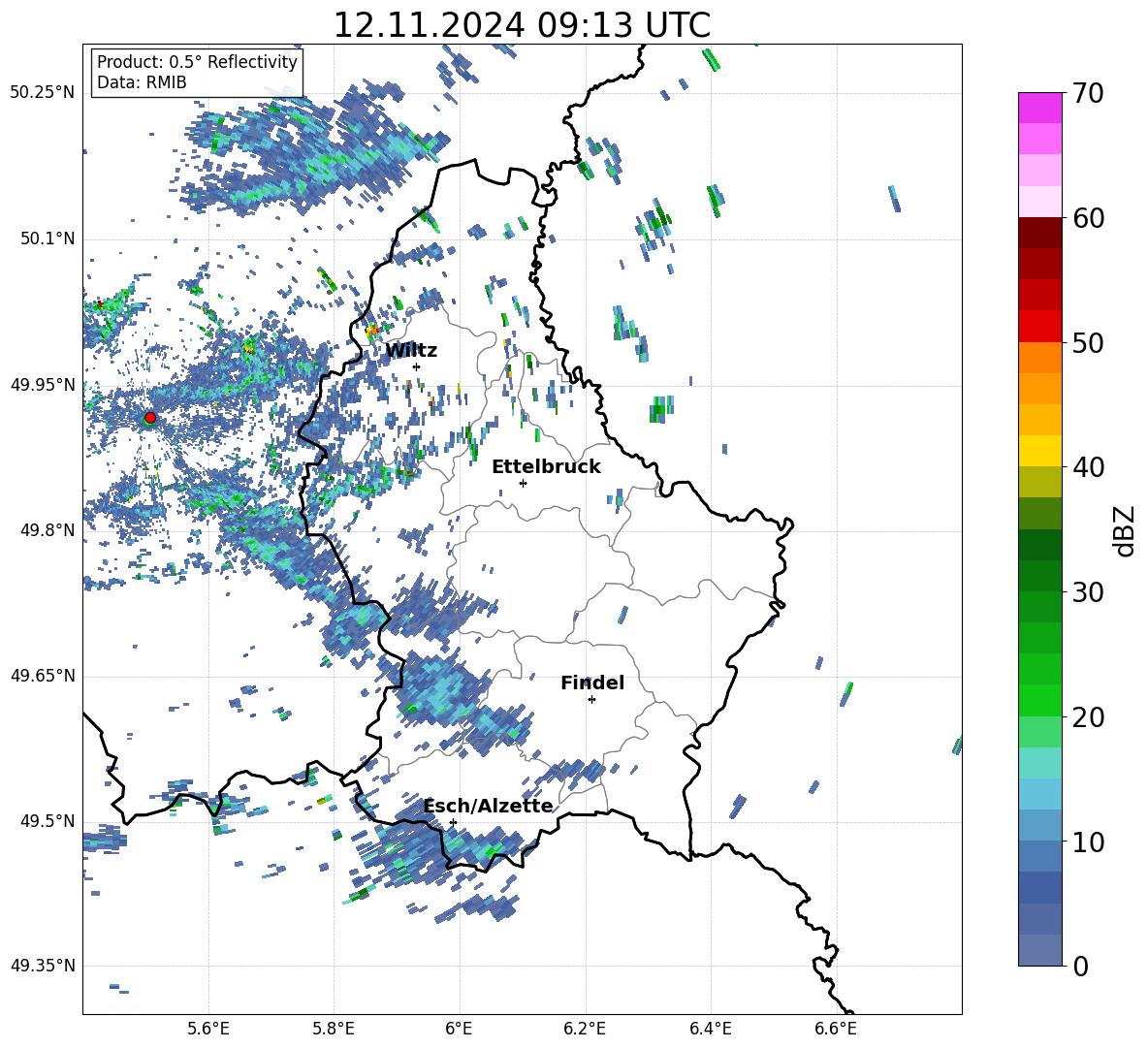Click the 5.8°E longitude label
This screenshot has width=1148, height=1048.
[x=334, y=1030]
